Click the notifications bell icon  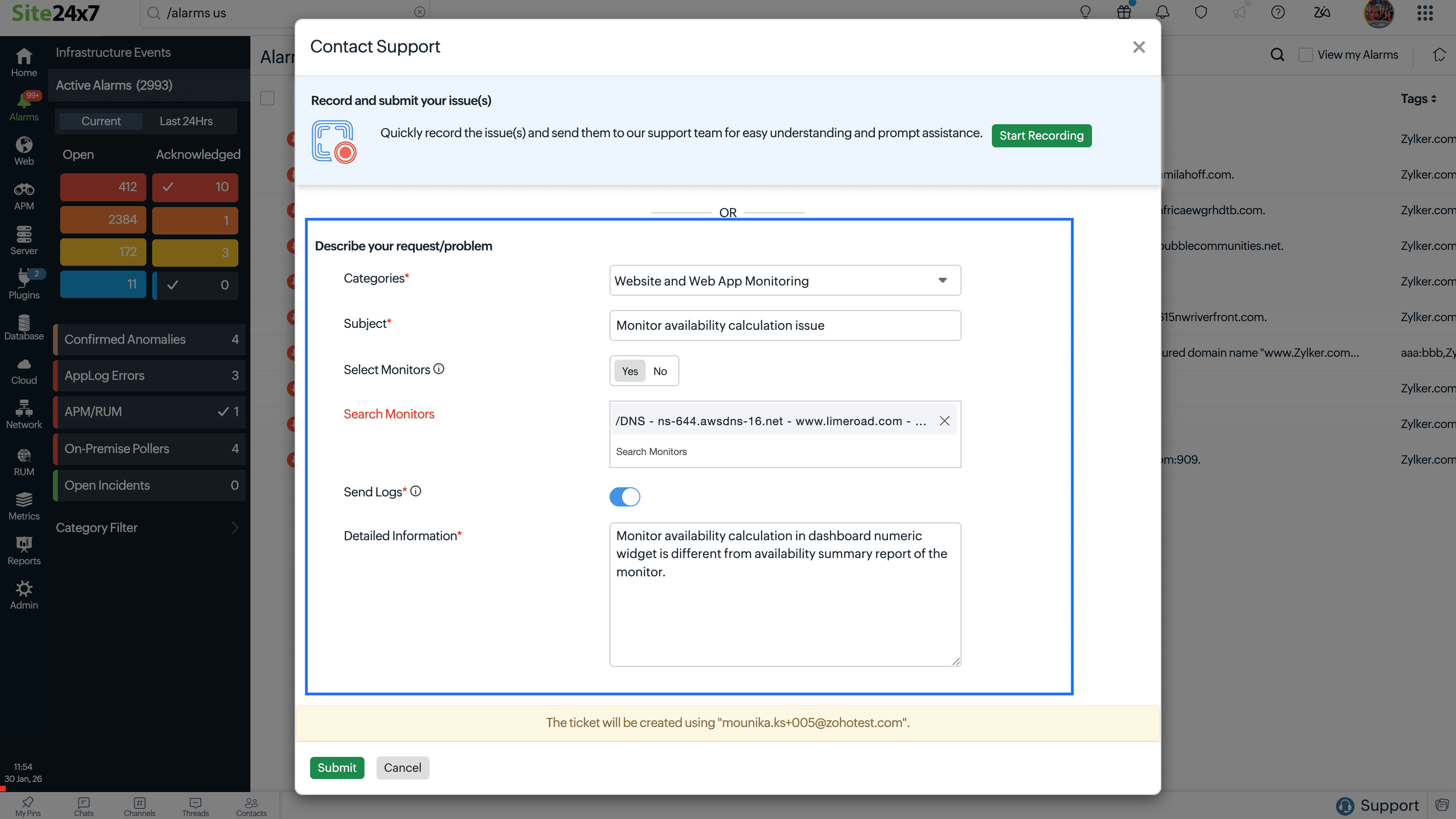(1162, 13)
